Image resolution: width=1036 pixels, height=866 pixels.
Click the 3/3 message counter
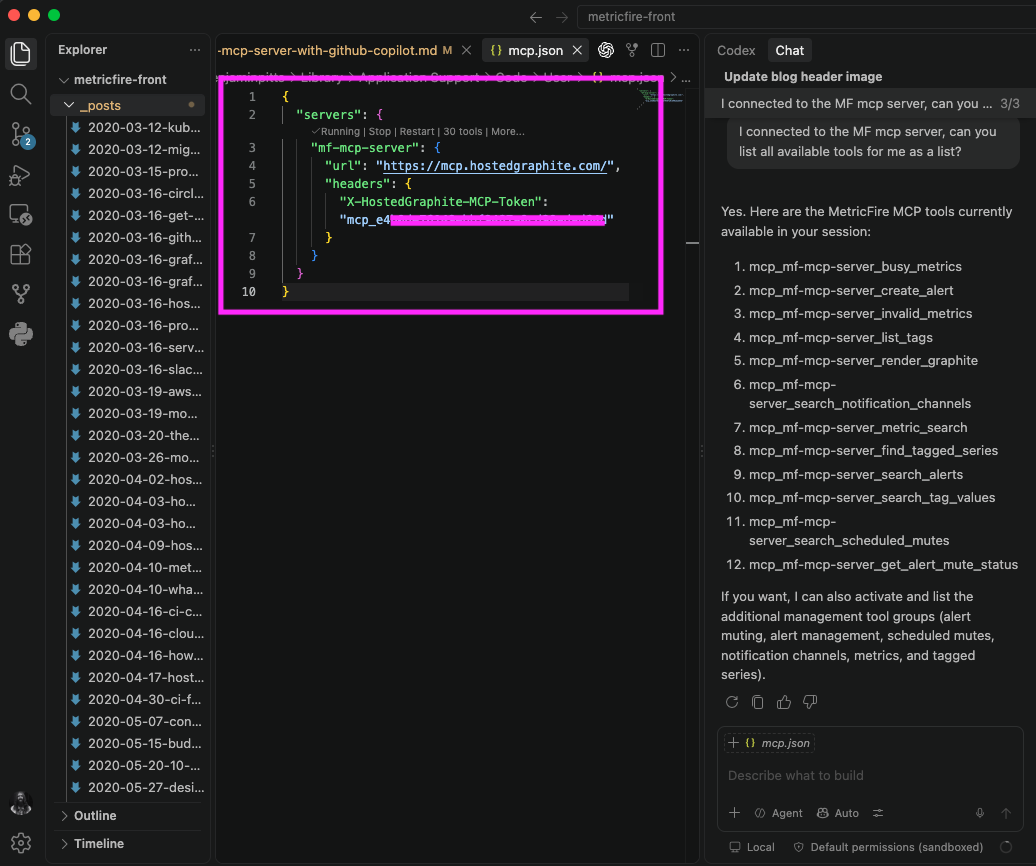click(1010, 104)
